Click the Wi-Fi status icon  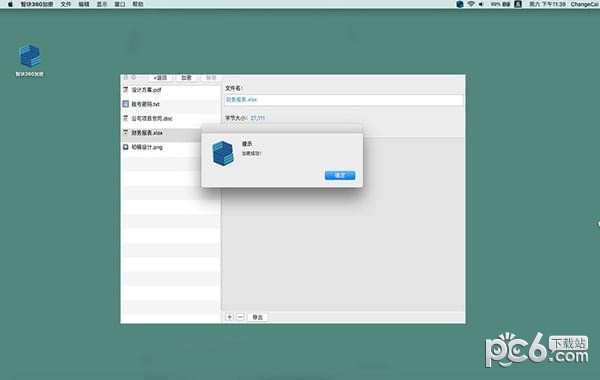[471, 4]
